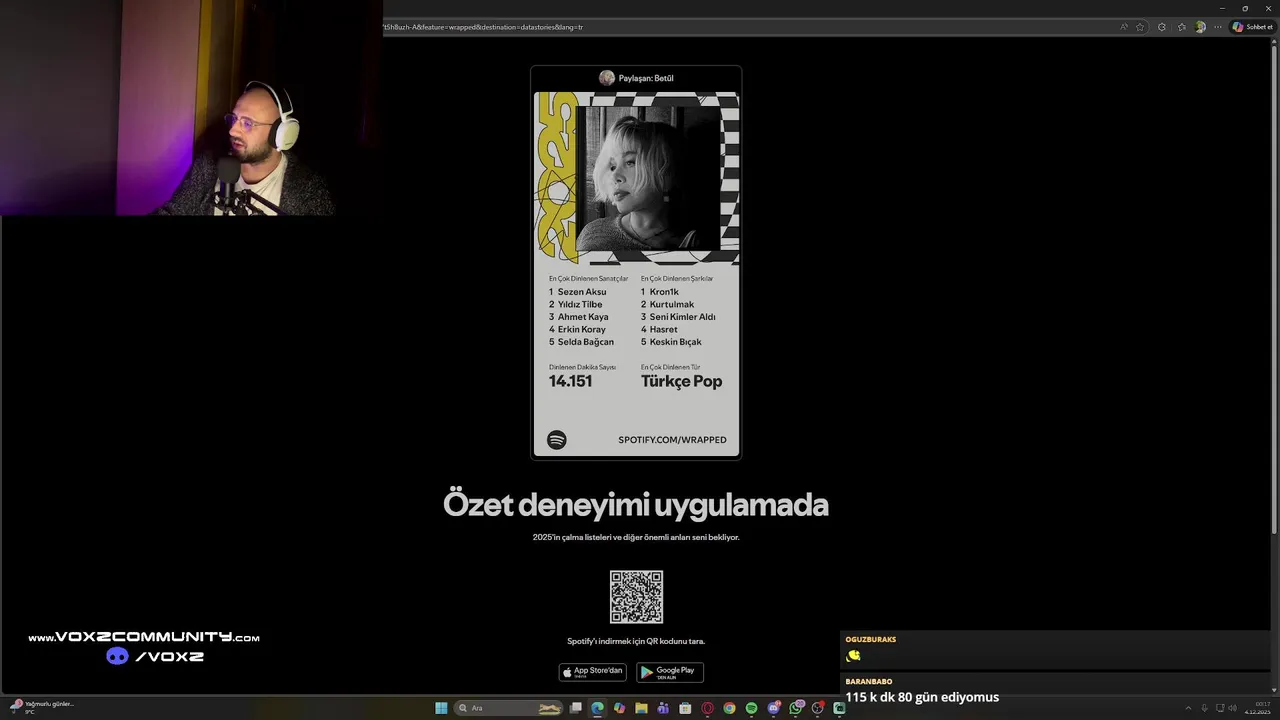Screen dimensions: 1280x720
Task: Open the browser profile avatar
Action: 1200,27
